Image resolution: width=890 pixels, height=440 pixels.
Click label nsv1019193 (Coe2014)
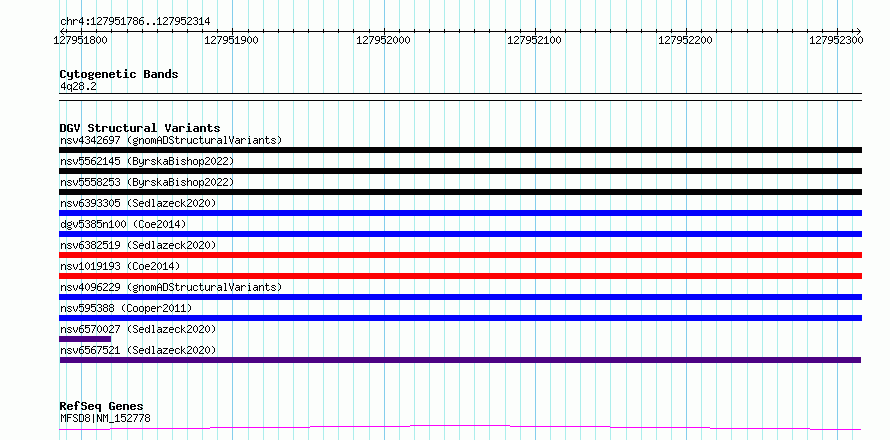coord(120,266)
